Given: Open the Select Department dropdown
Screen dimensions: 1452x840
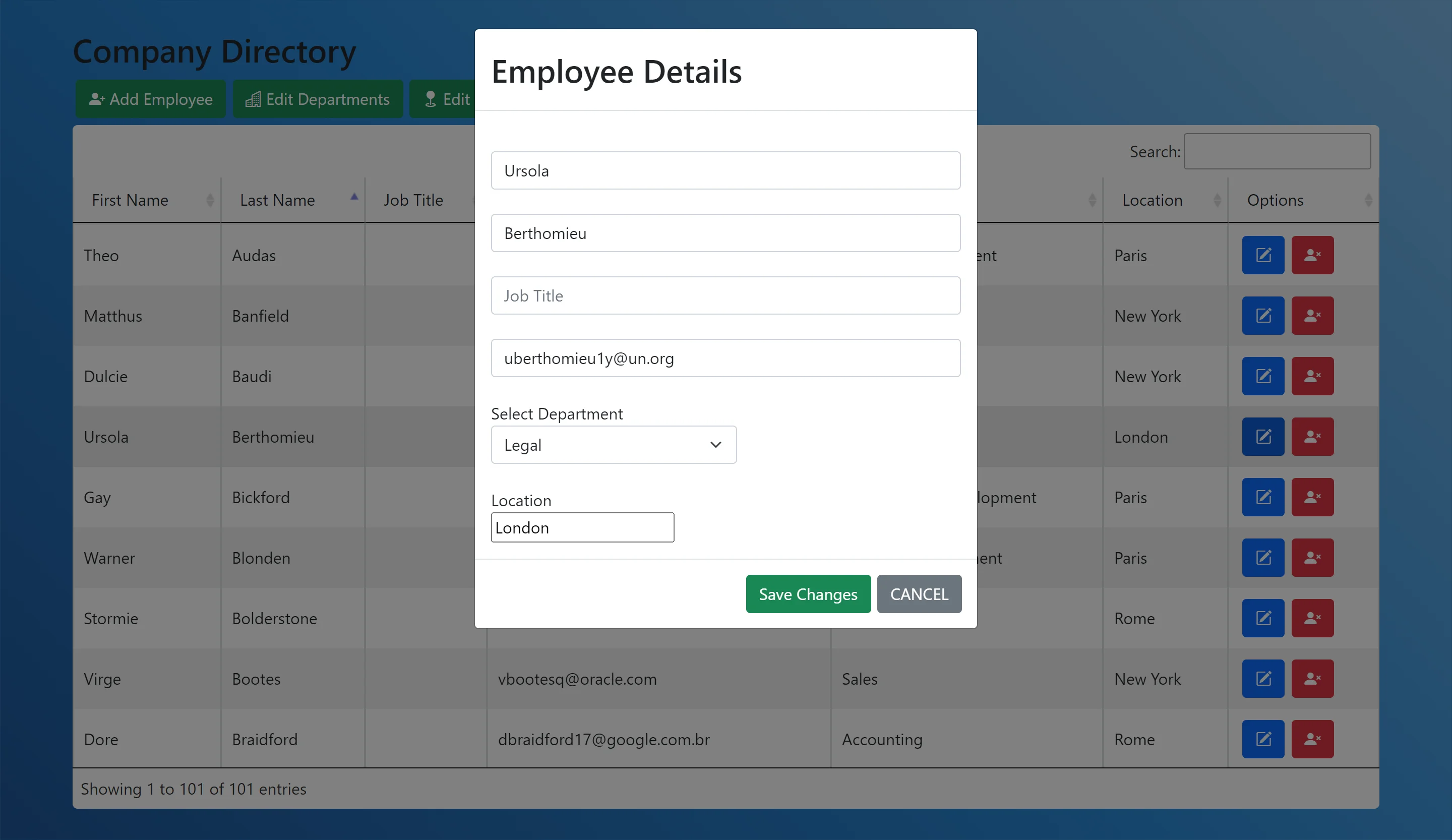Looking at the screenshot, I should pyautogui.click(x=613, y=444).
